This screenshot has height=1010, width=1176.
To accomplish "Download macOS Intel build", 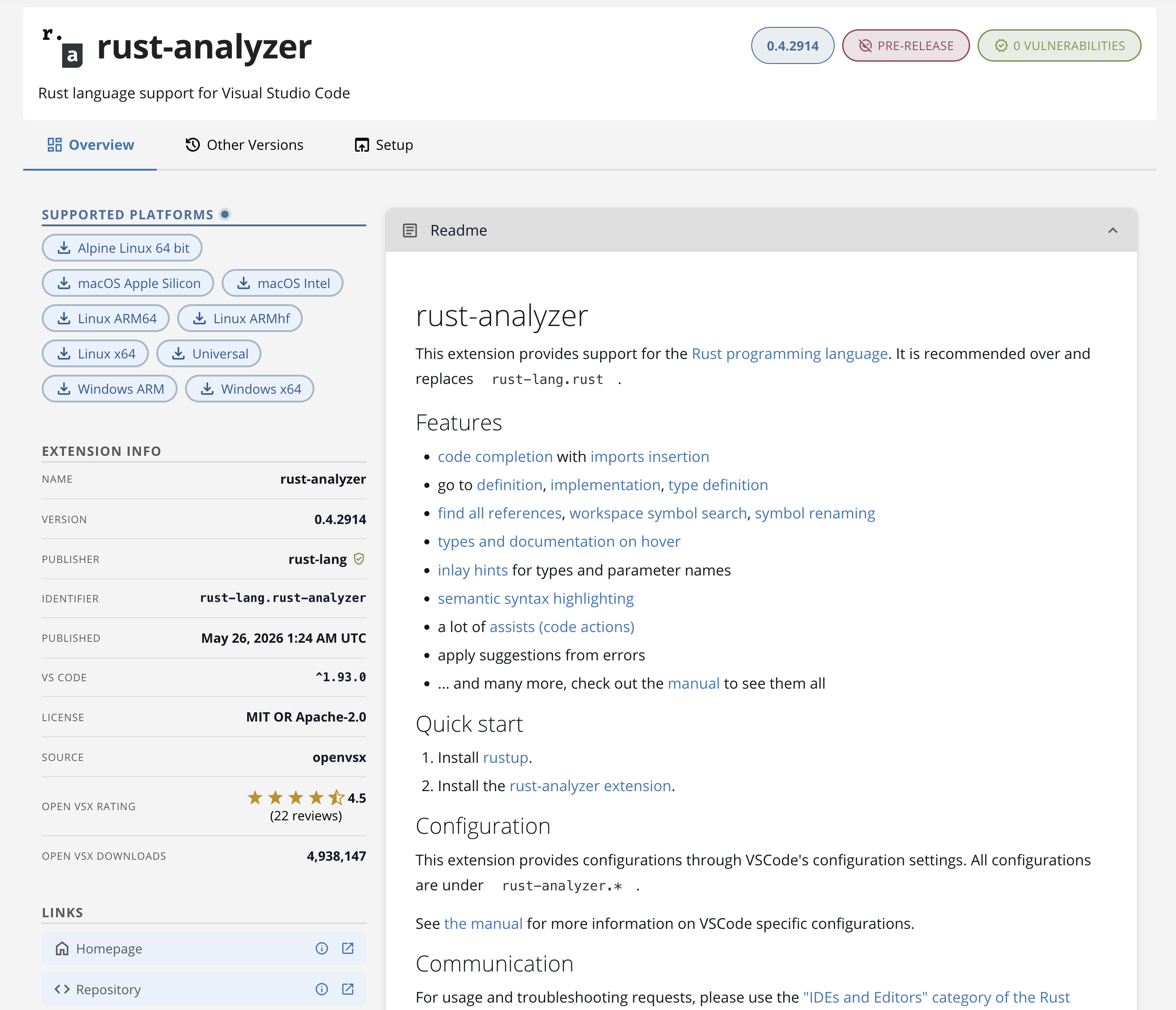I will 283,283.
